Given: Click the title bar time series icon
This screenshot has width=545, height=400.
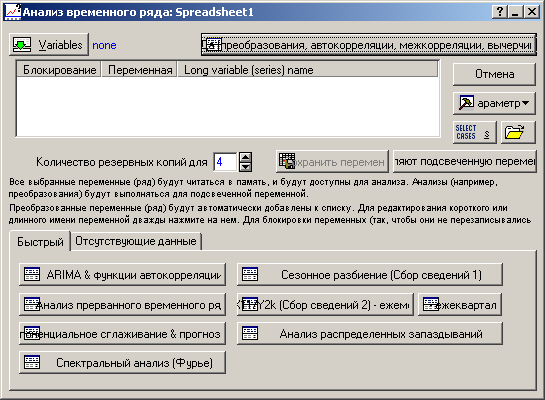Looking at the screenshot, I should (13, 12).
